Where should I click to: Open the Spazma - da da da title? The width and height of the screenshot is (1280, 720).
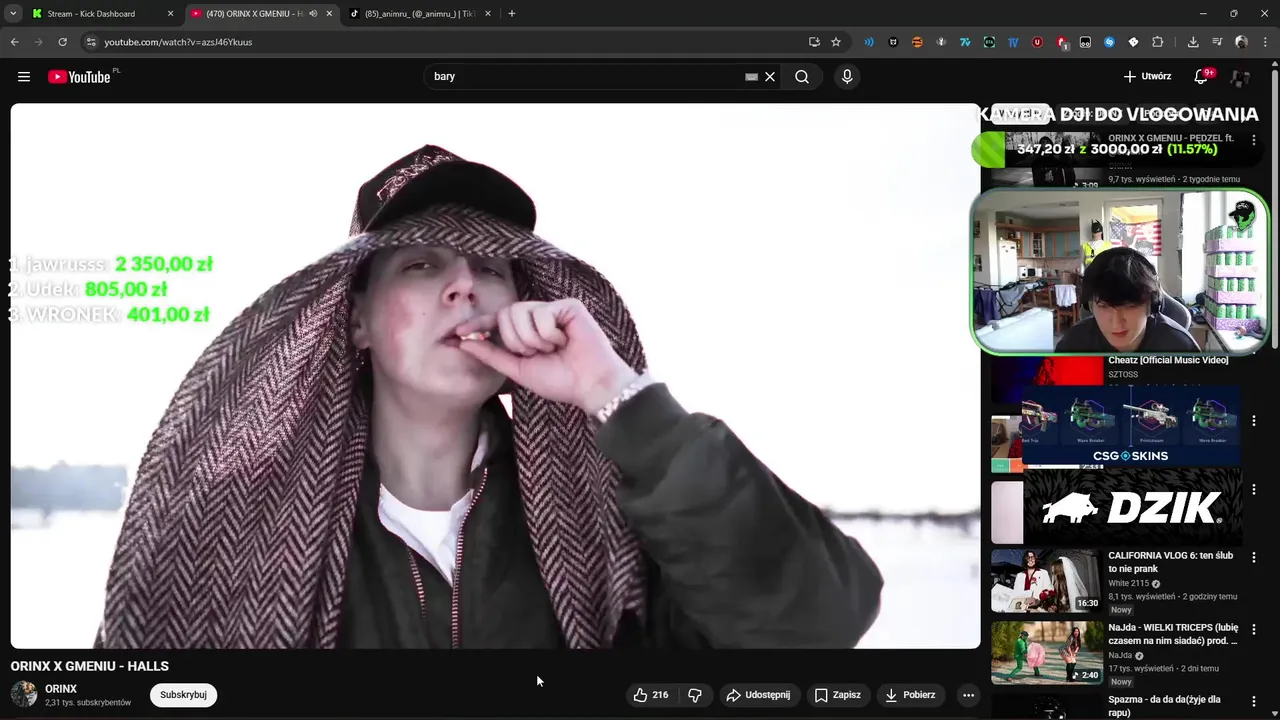(1164, 706)
